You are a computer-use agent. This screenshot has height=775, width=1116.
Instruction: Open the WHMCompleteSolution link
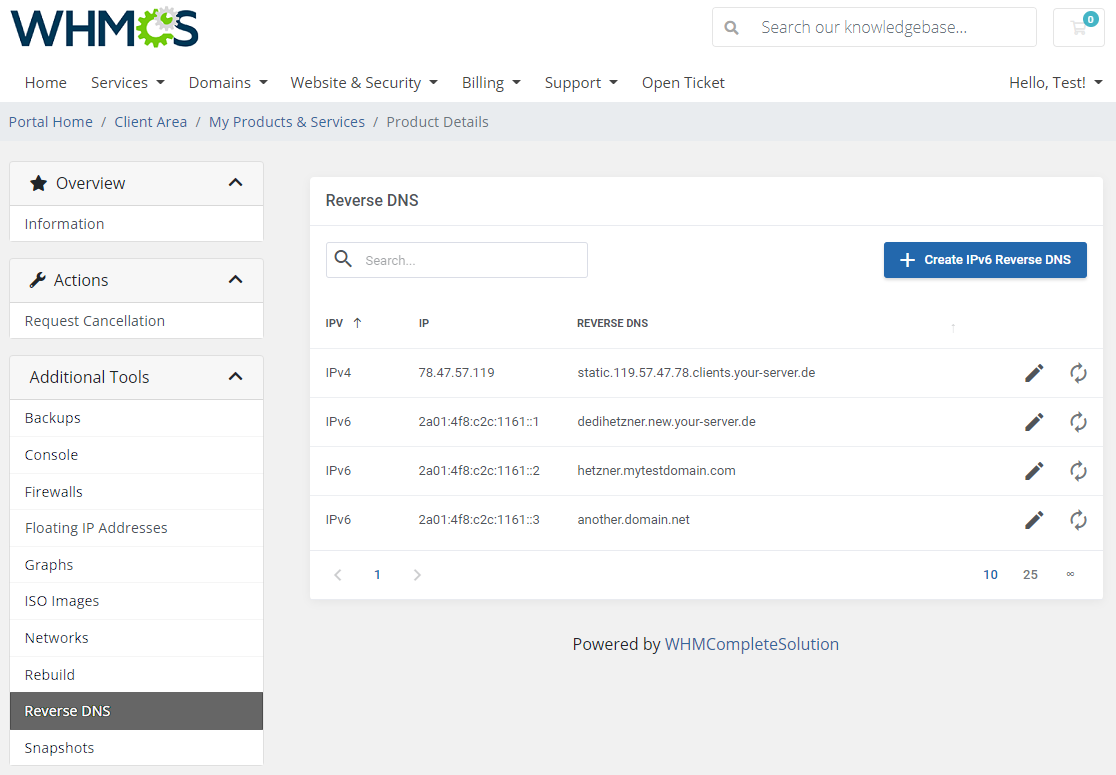coord(752,644)
